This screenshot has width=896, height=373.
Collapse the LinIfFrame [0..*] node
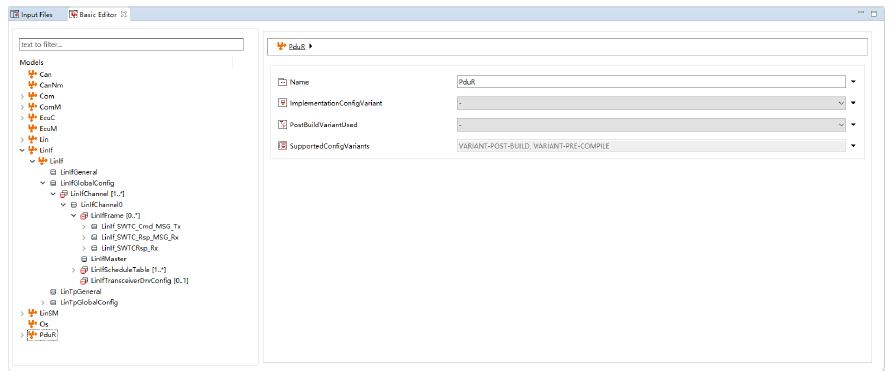pyautogui.click(x=74, y=215)
